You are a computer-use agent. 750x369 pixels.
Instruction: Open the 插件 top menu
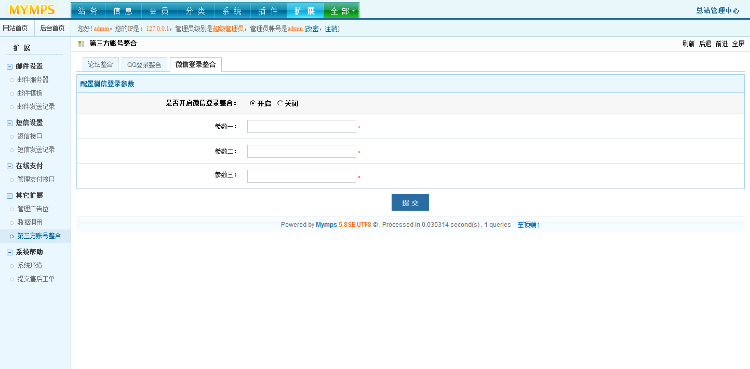tap(268, 10)
